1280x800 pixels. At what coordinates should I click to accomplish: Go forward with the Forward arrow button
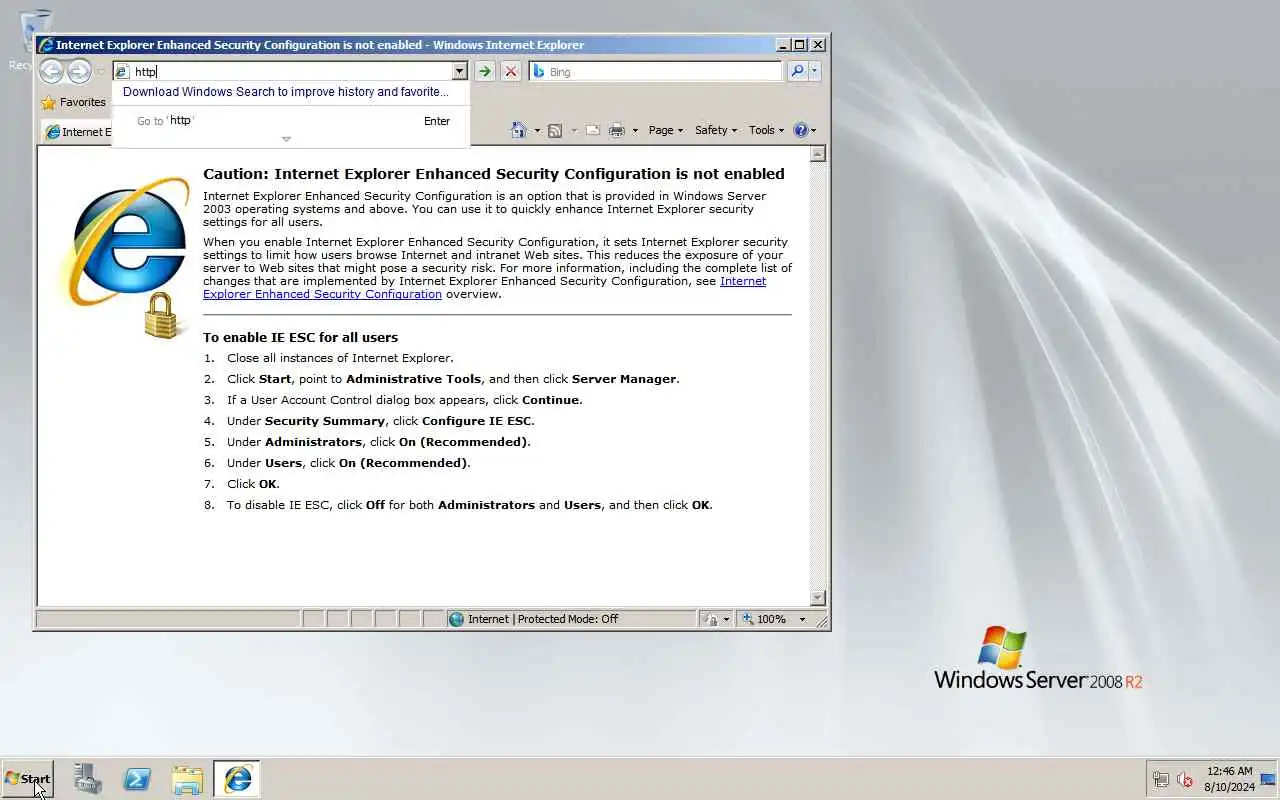(x=79, y=71)
